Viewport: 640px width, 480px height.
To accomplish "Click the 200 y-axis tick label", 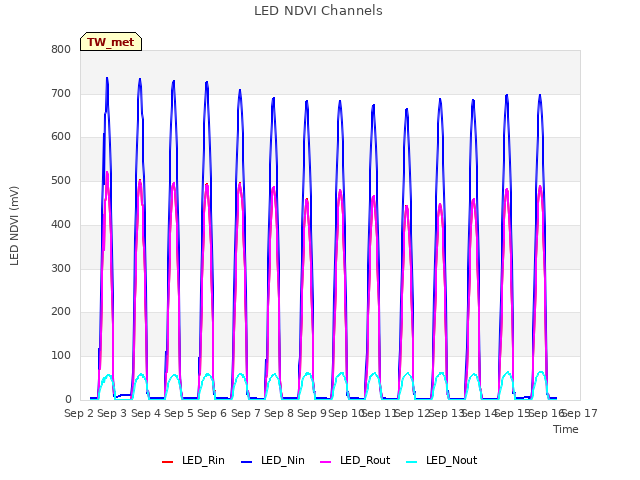I will [61, 312].
